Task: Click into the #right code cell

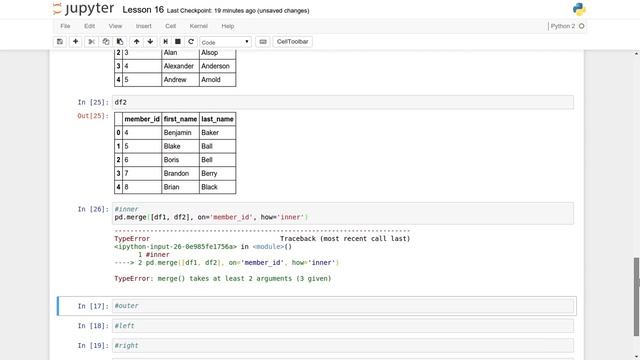Action: click(343, 345)
